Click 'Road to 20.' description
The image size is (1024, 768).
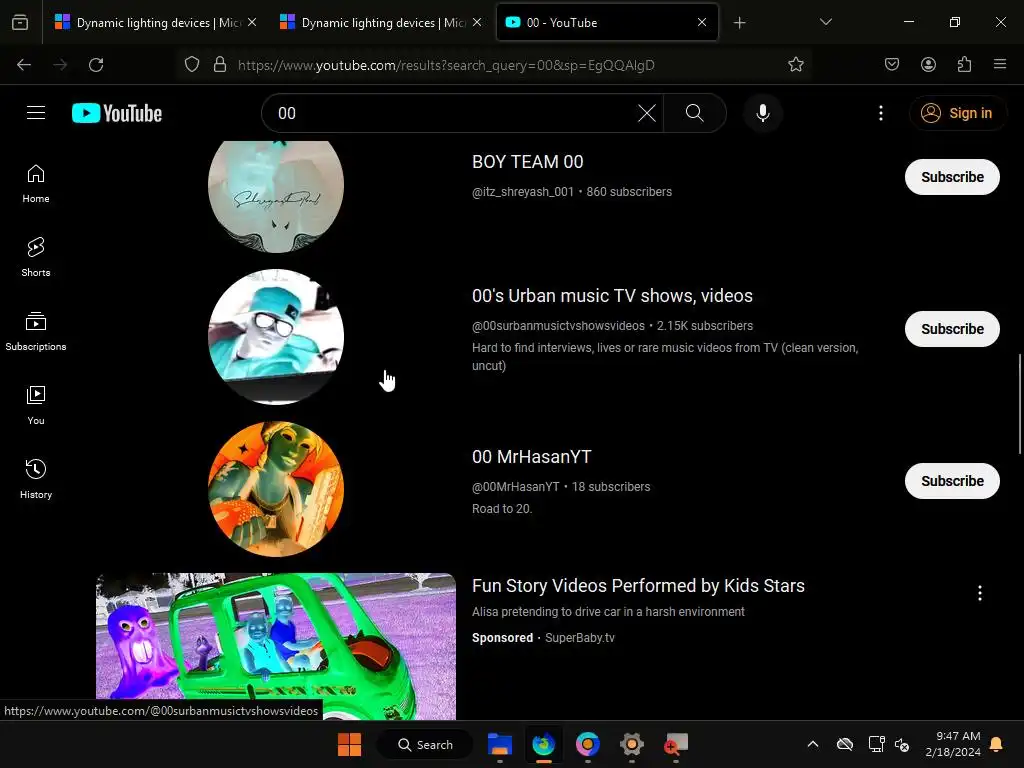tap(502, 509)
